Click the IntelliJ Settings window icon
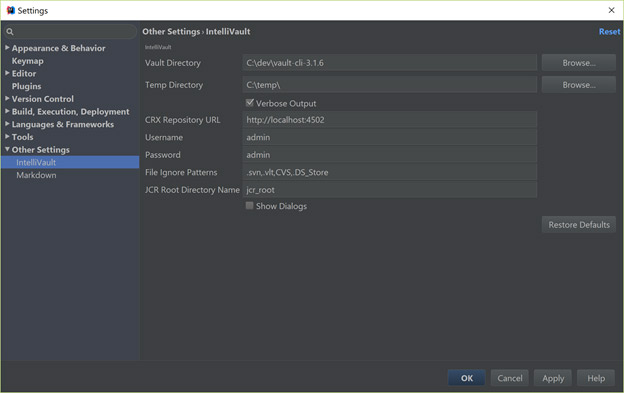Image resolution: width=624 pixels, height=393 pixels. click(x=11, y=10)
